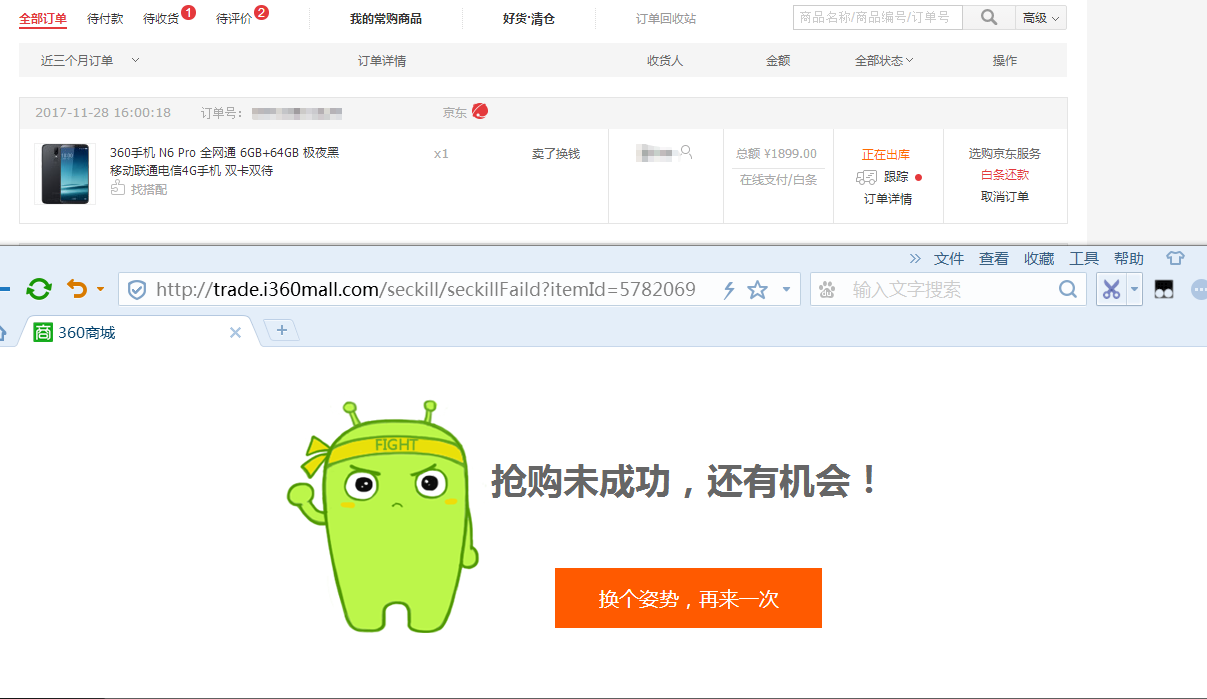1207x699 pixels.
Task: Open 近三个月订单 time range dropdown
Action: tap(90, 60)
